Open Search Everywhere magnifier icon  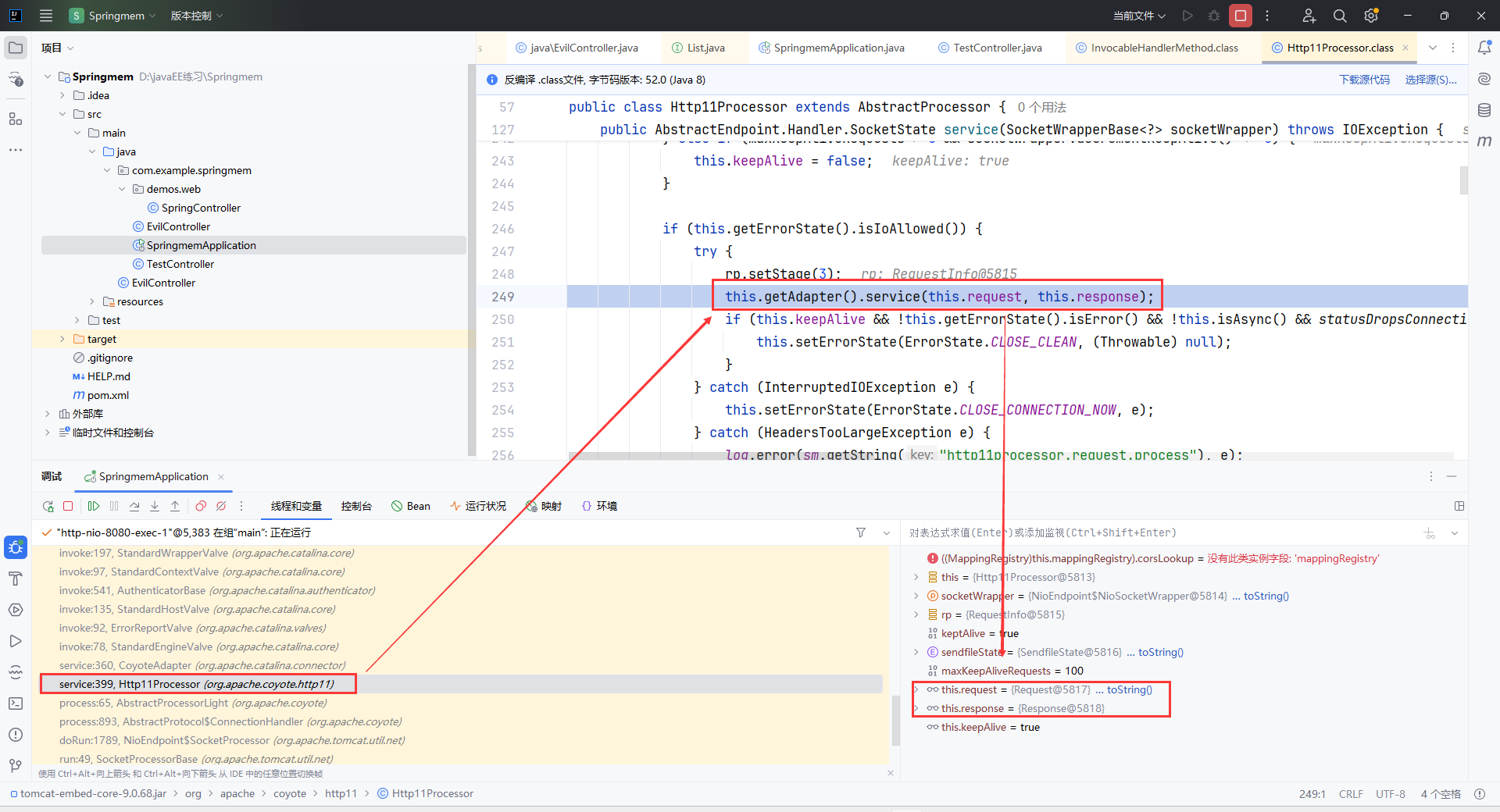(x=1340, y=16)
